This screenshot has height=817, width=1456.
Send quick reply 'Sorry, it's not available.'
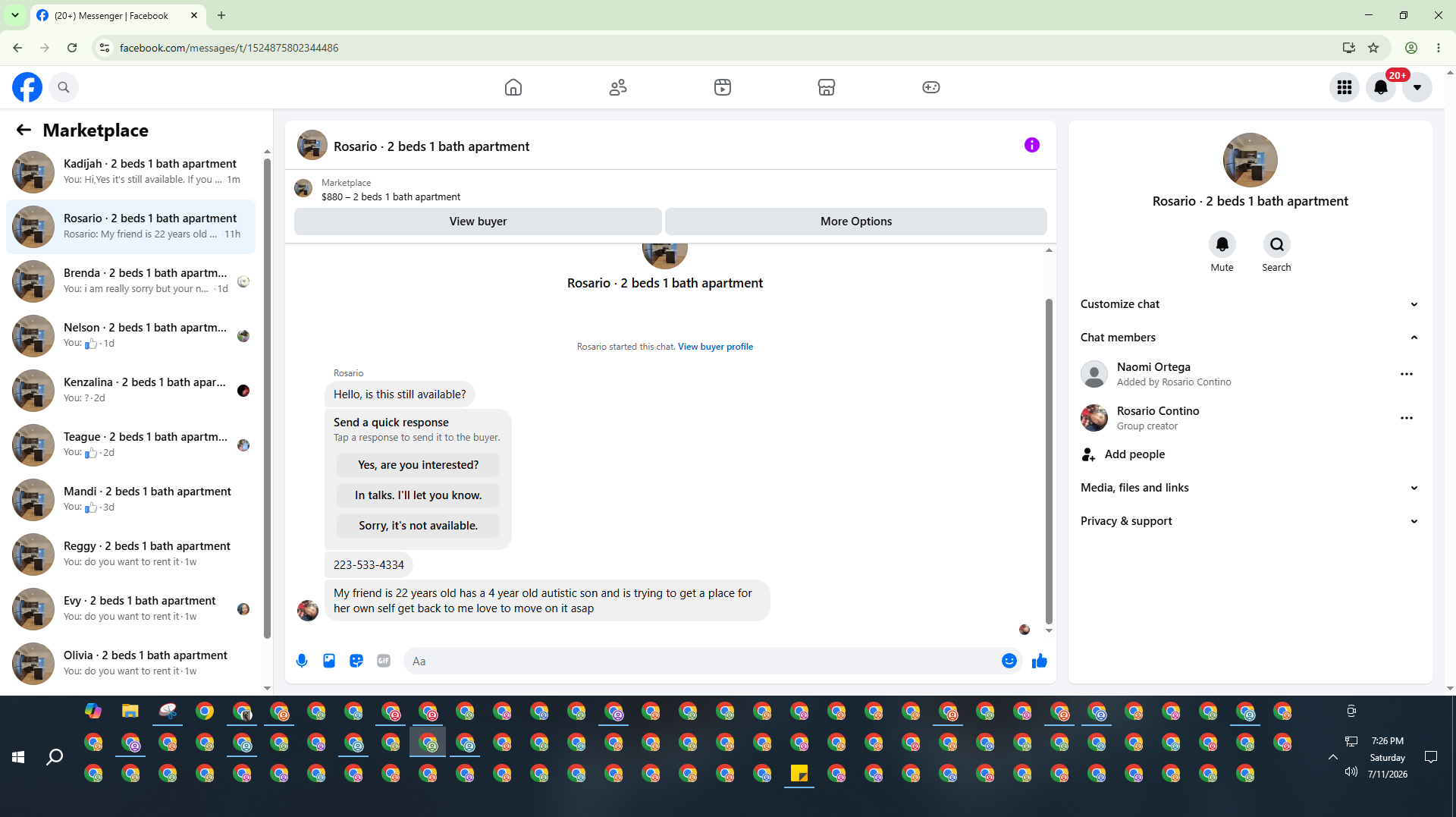pos(419,526)
